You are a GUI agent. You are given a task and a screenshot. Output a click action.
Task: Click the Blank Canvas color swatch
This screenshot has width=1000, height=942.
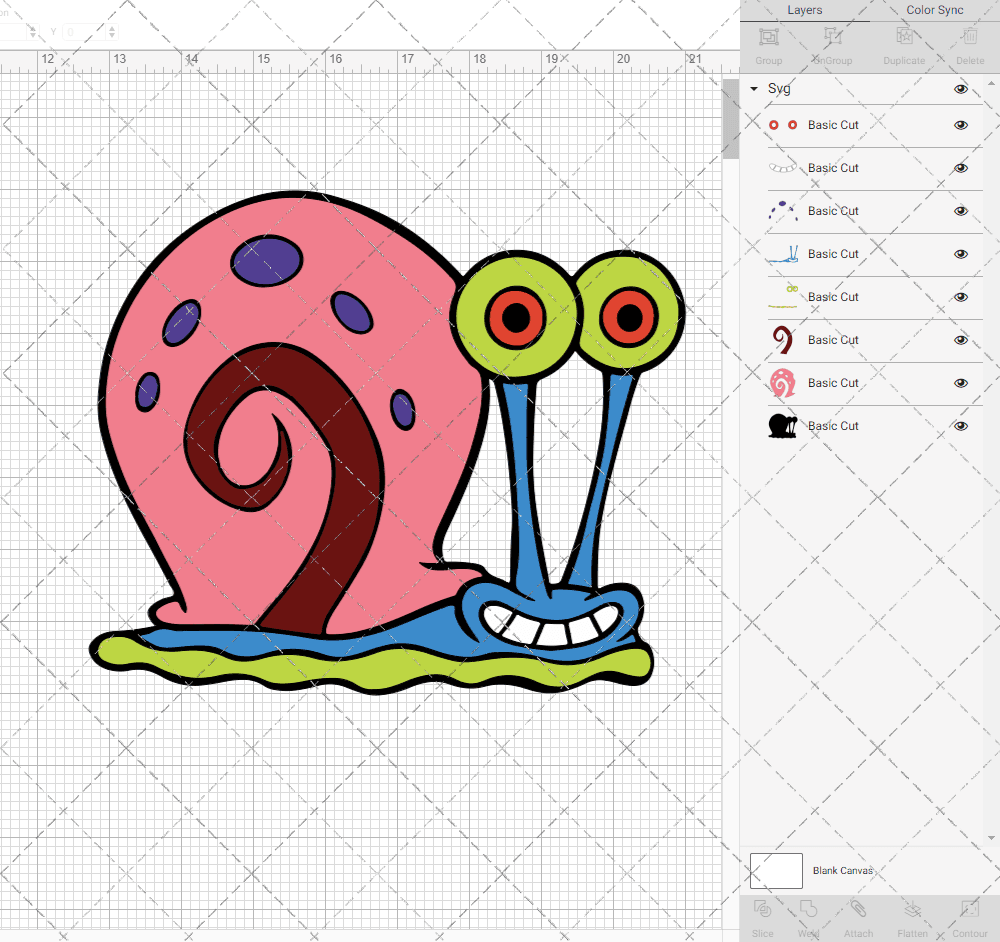click(776, 871)
